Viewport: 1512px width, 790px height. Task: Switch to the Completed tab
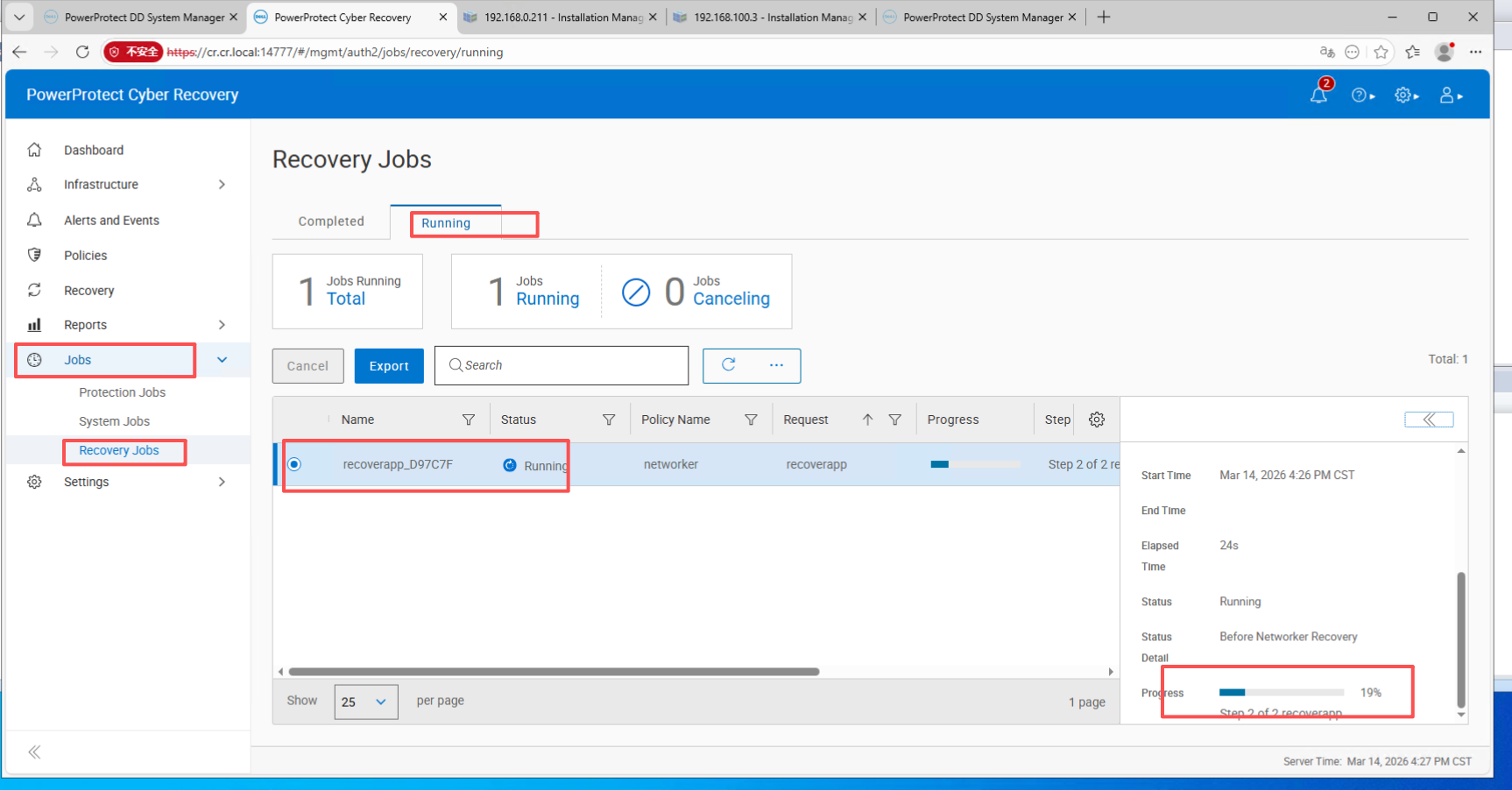(331, 222)
